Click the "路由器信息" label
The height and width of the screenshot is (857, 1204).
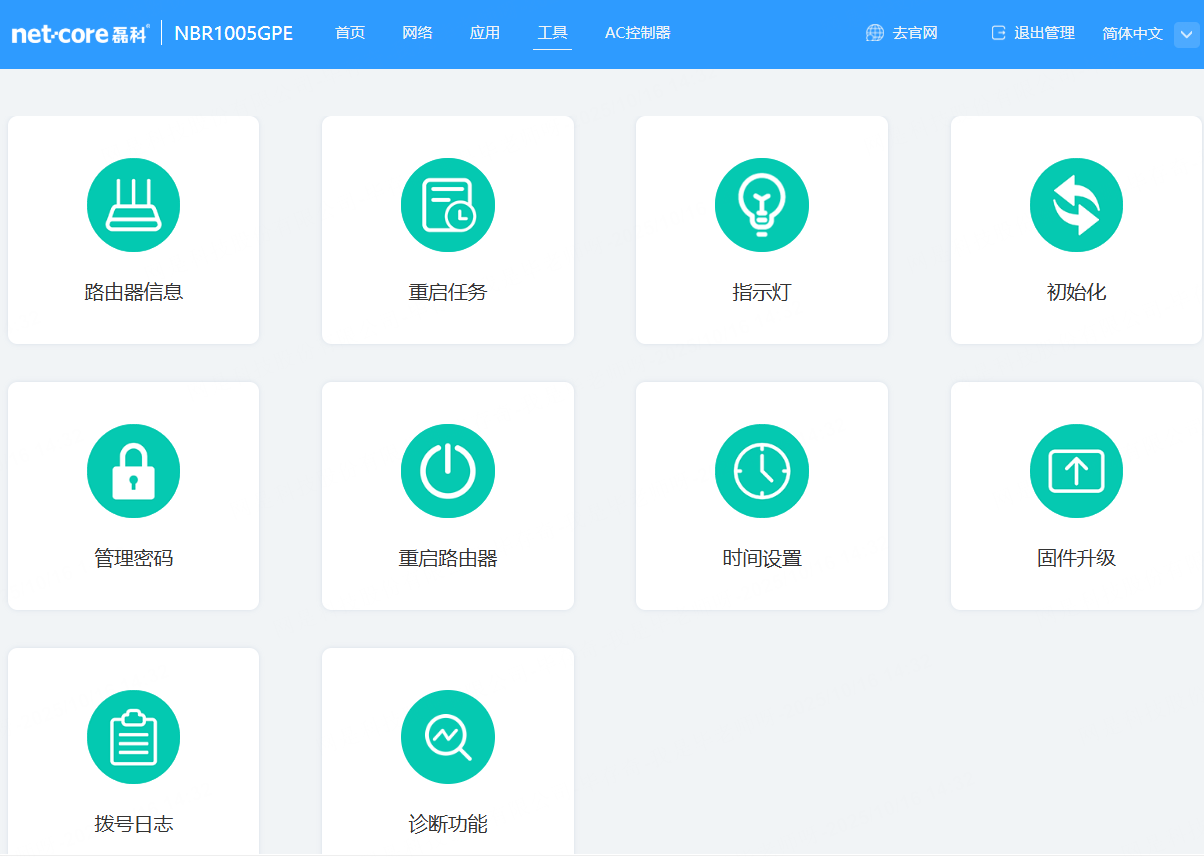[x=134, y=292]
